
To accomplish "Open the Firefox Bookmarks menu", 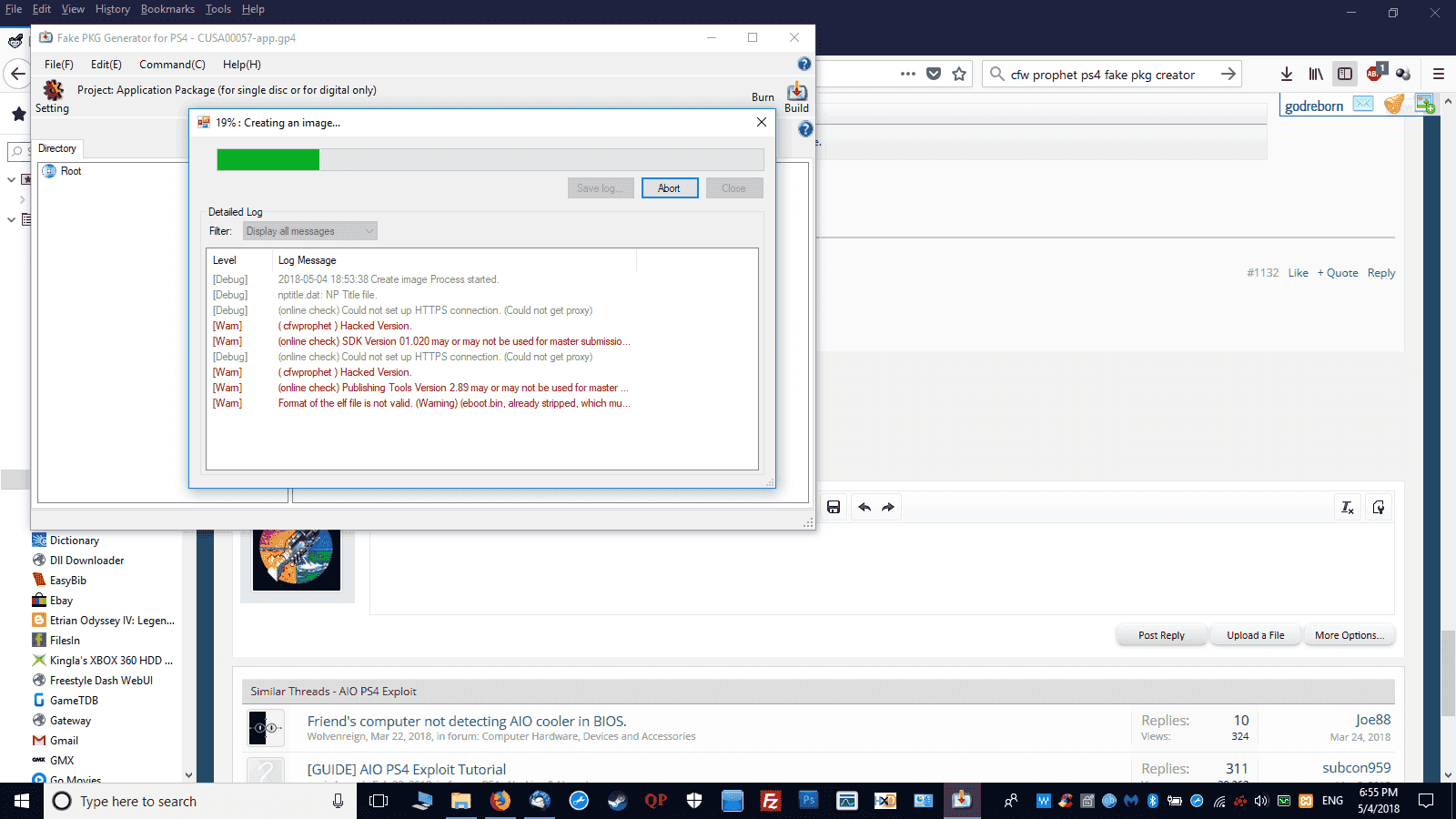I will click(167, 9).
